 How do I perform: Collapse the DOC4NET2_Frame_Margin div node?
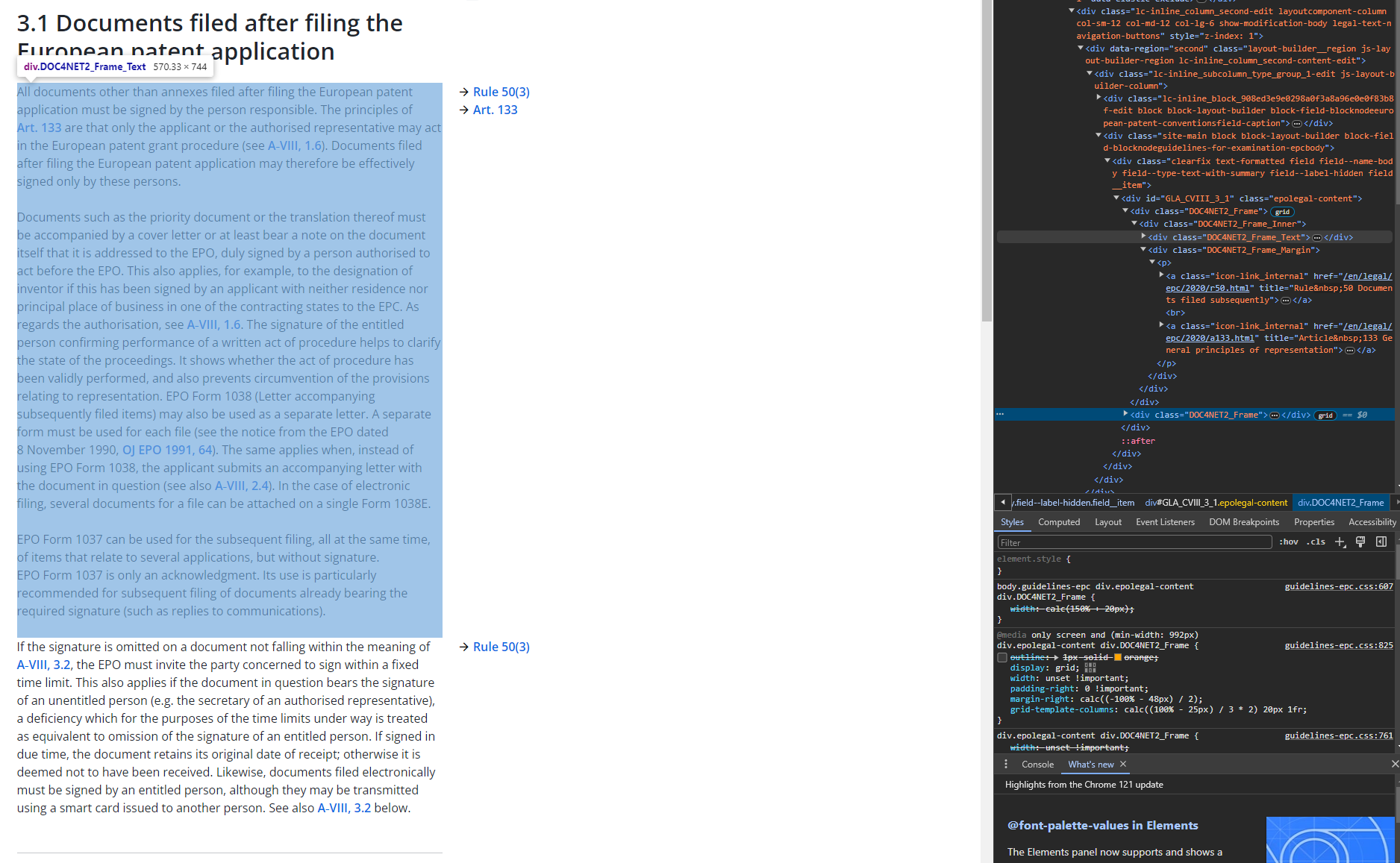click(x=1143, y=250)
